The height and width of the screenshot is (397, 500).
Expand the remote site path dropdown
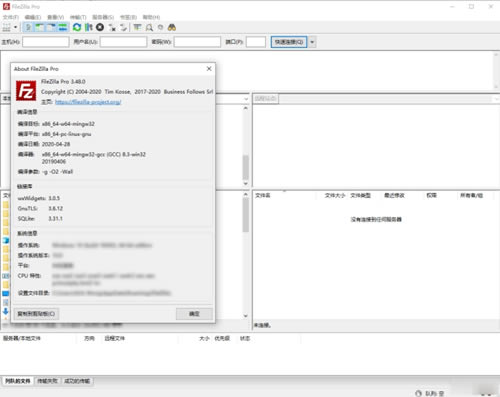coord(496,99)
